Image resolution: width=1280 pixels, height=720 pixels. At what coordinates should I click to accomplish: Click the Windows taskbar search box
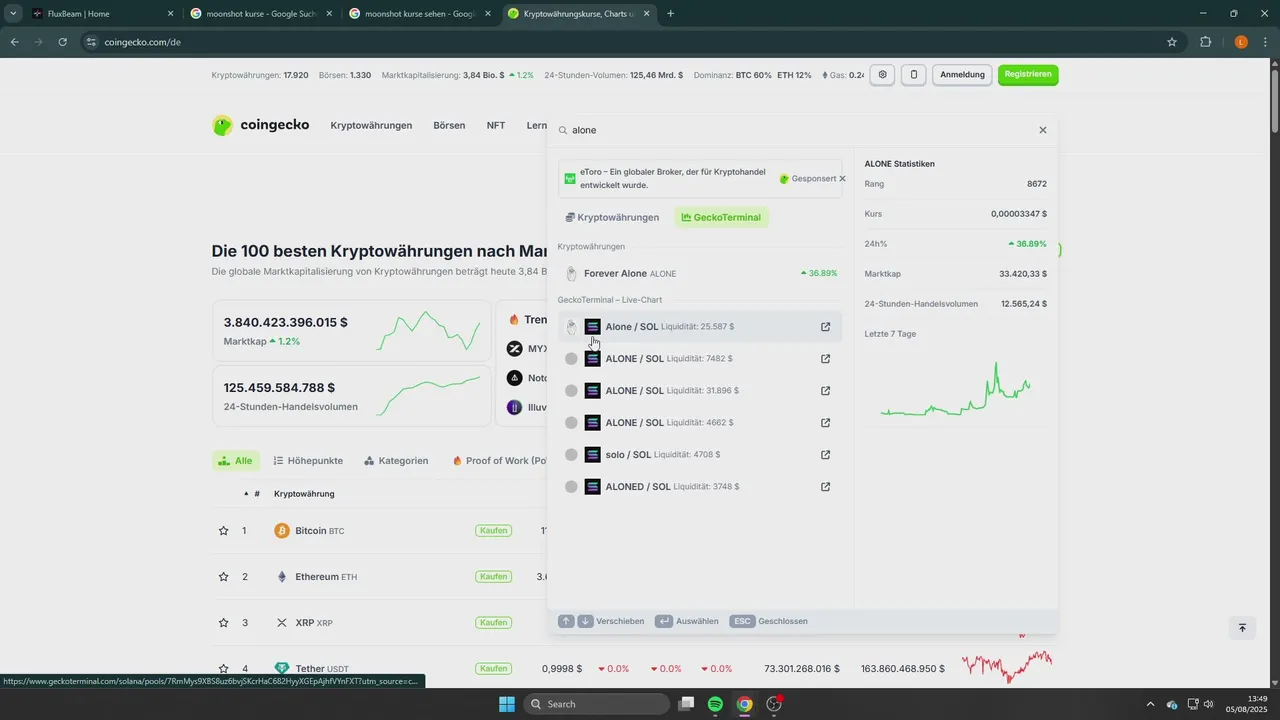click(x=597, y=704)
